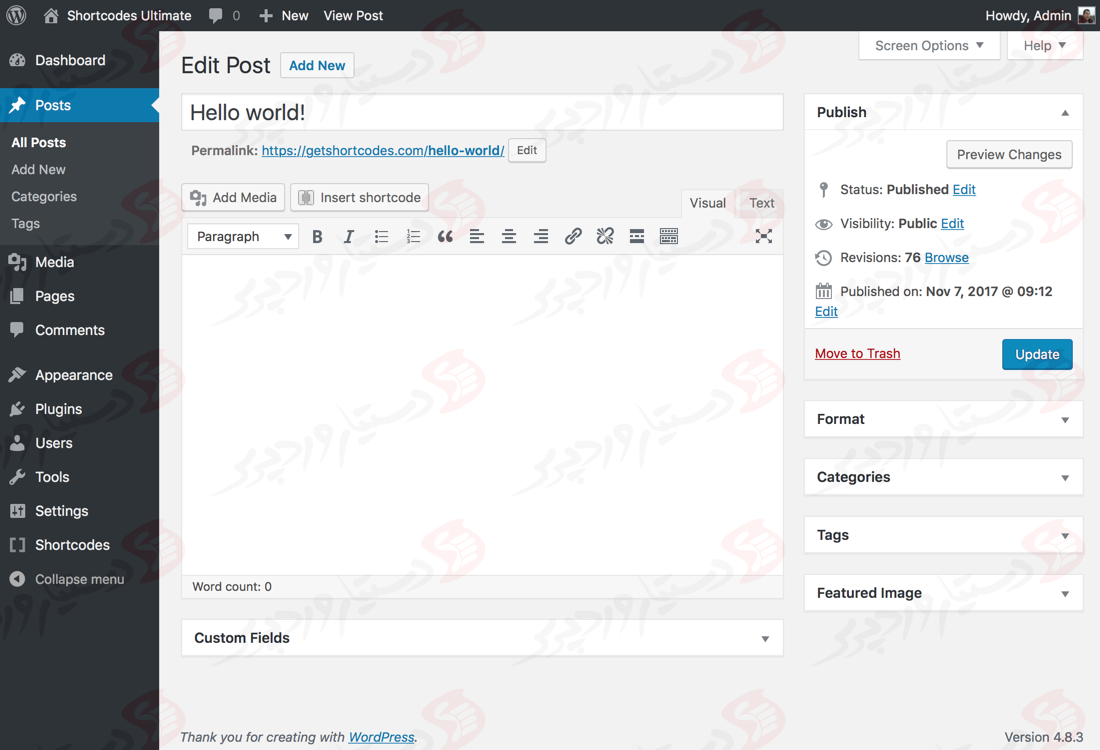Click the Move to Trash link
The image size is (1100, 750).
[857, 354]
